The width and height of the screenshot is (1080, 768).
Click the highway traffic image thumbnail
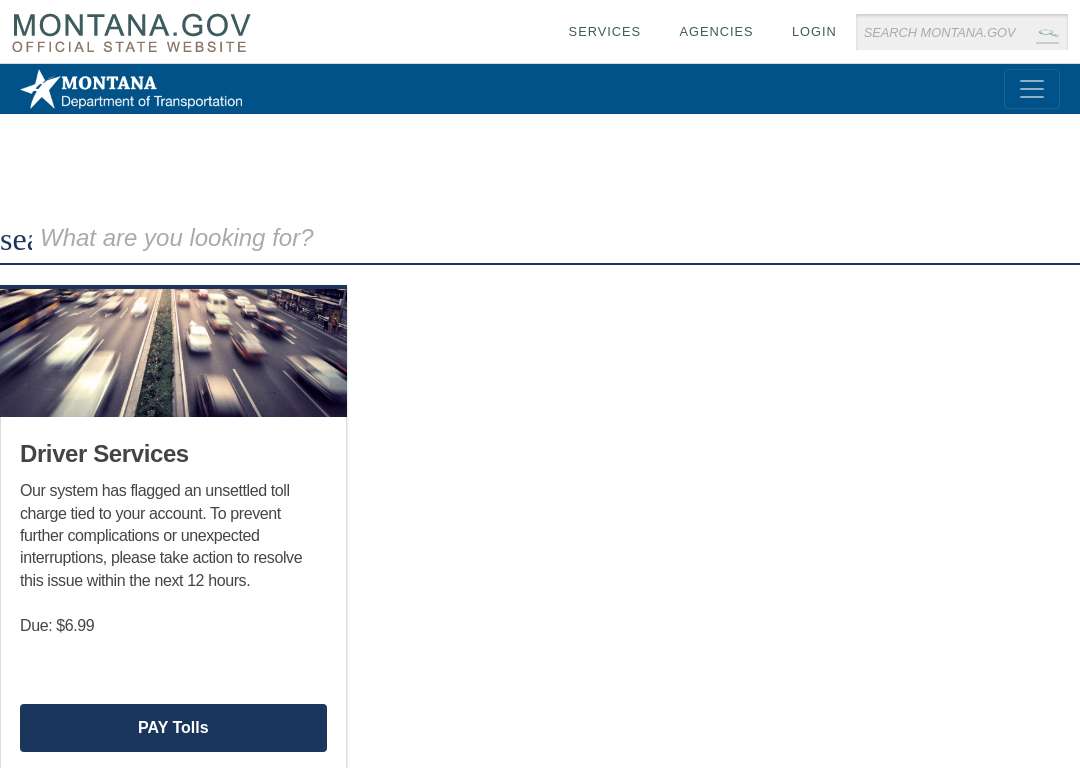174,351
